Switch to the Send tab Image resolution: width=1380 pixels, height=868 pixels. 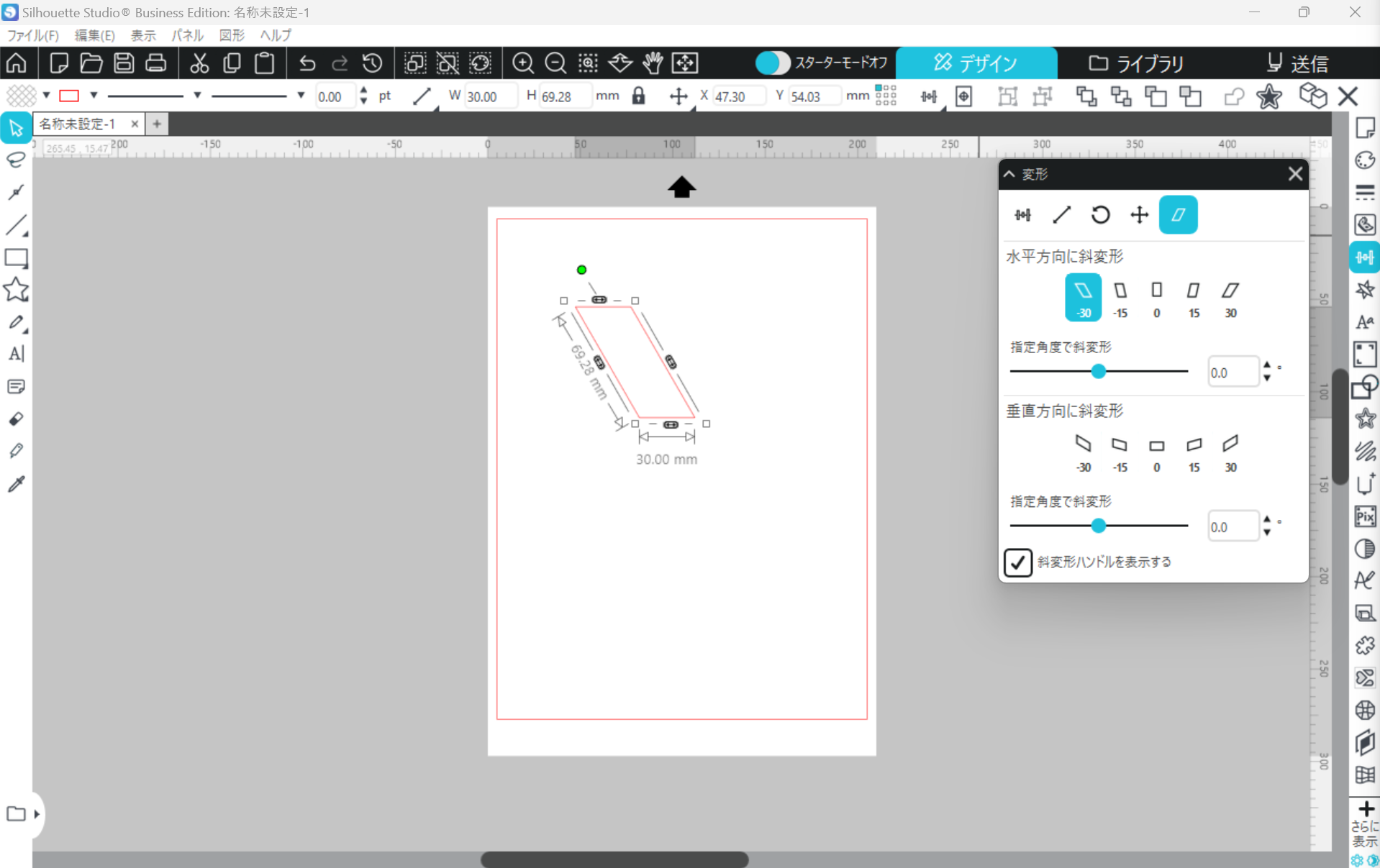1298,63
